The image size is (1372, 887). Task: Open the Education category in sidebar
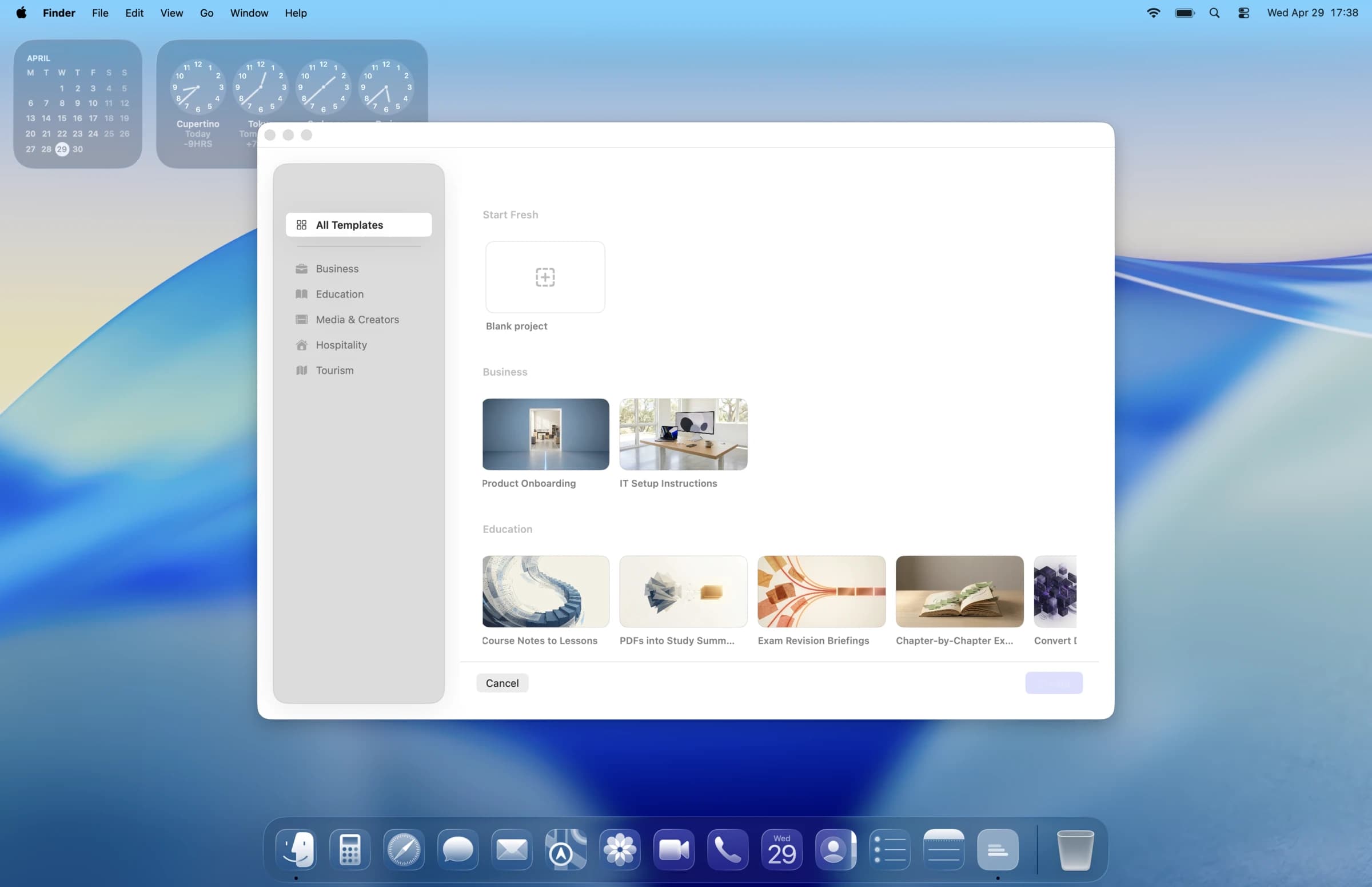[x=358, y=294]
